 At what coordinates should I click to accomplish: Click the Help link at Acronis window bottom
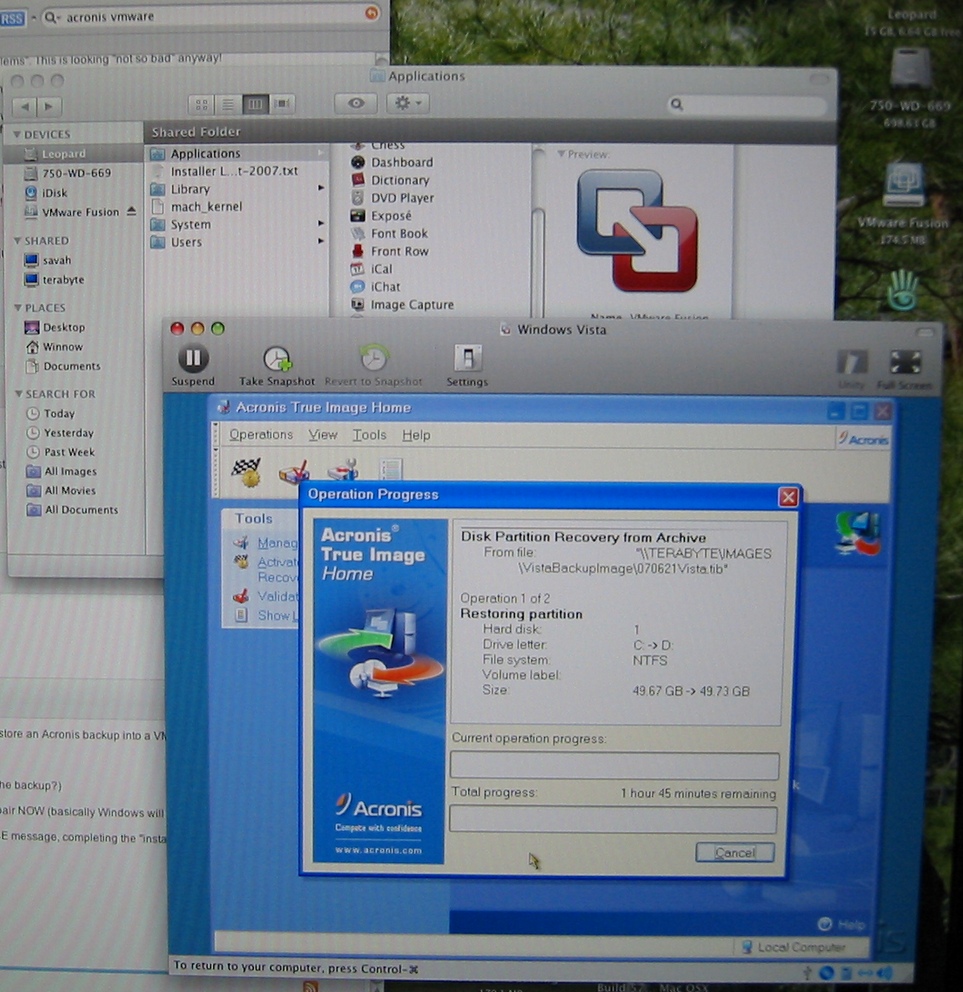point(842,924)
